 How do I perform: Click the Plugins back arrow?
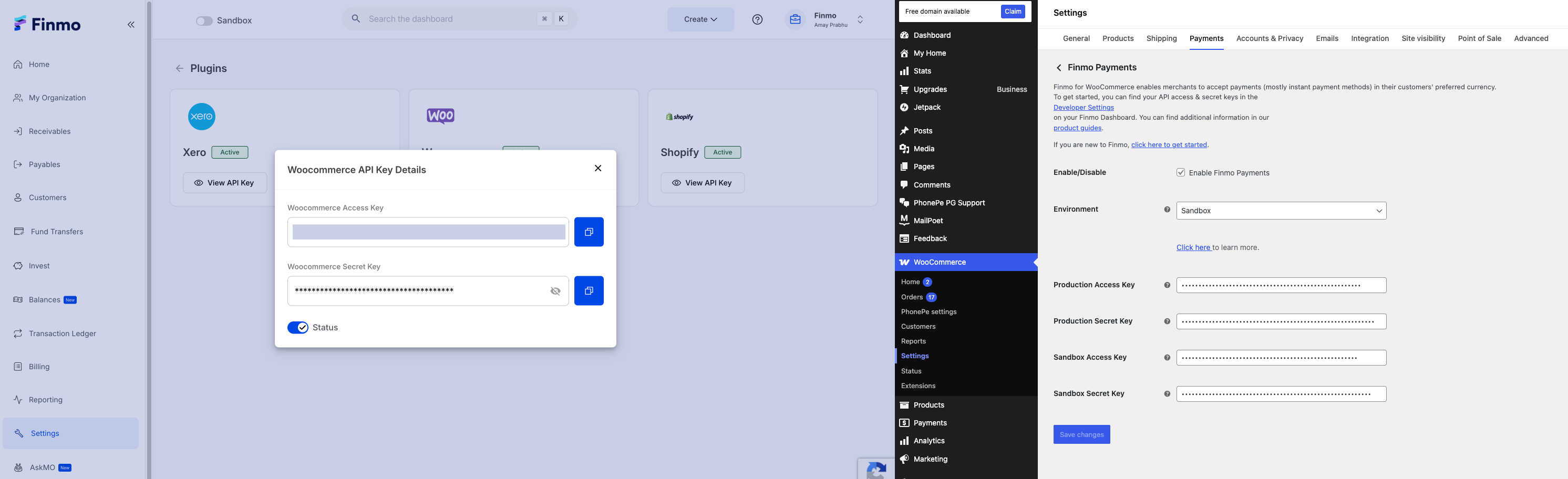pos(180,69)
